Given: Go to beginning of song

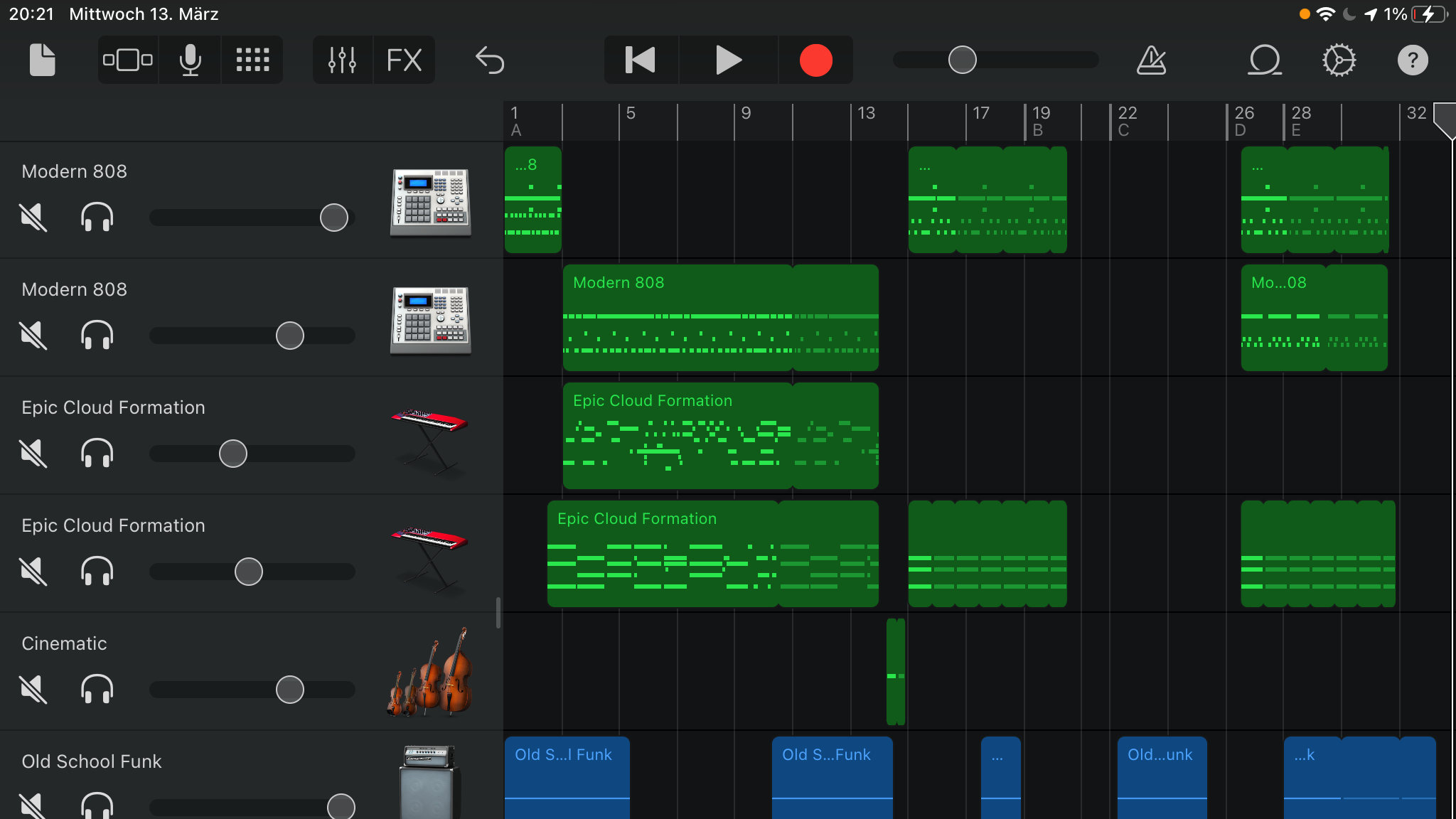Looking at the screenshot, I should point(641,60).
